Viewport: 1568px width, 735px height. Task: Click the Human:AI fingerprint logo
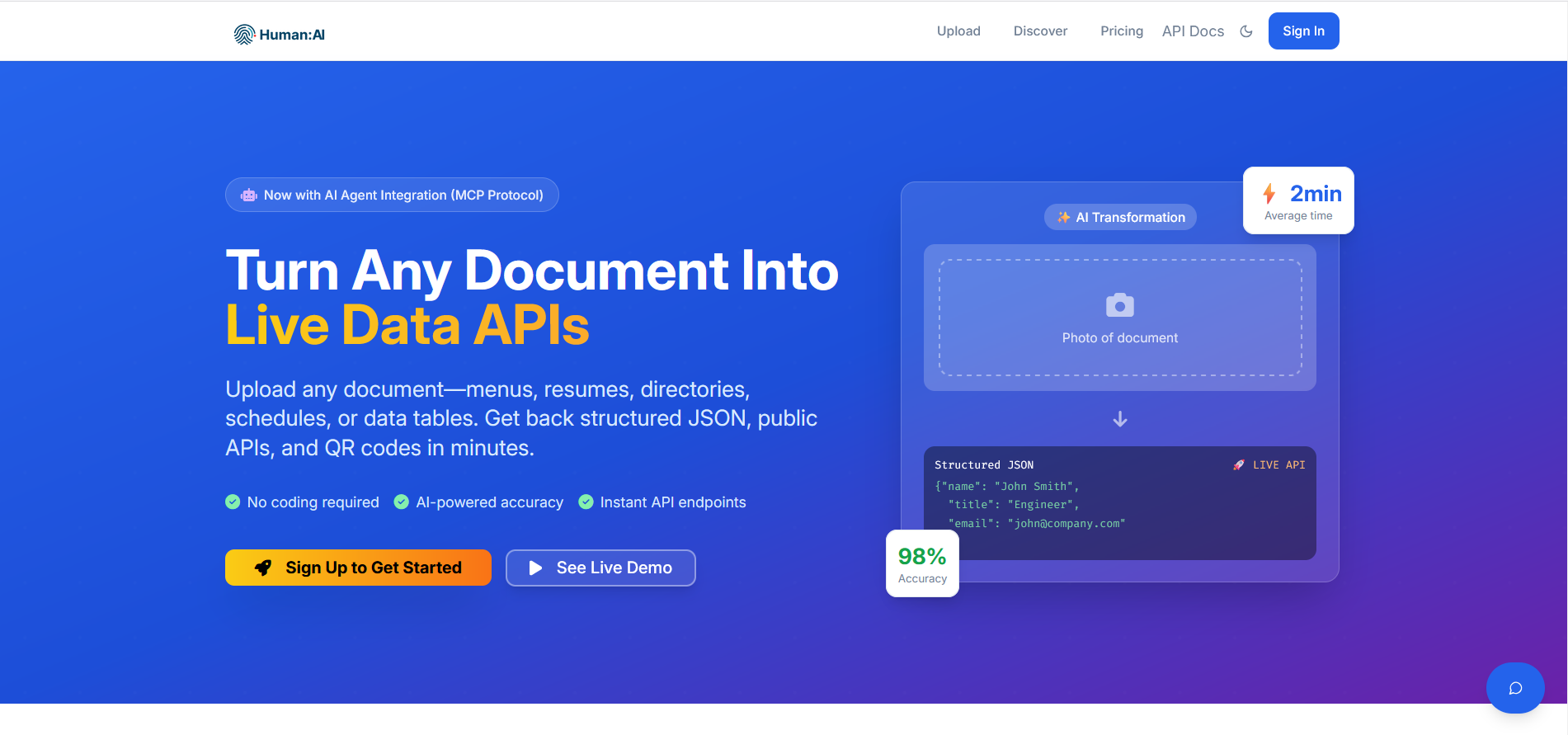(244, 35)
